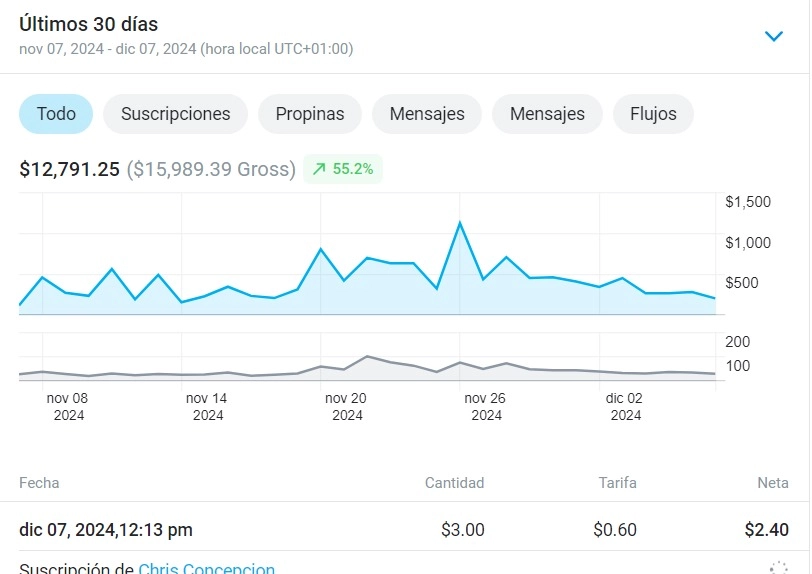Select the Mensajes tab beside Flujos
Image resolution: width=812 pixels, height=574 pixels.
(x=547, y=114)
